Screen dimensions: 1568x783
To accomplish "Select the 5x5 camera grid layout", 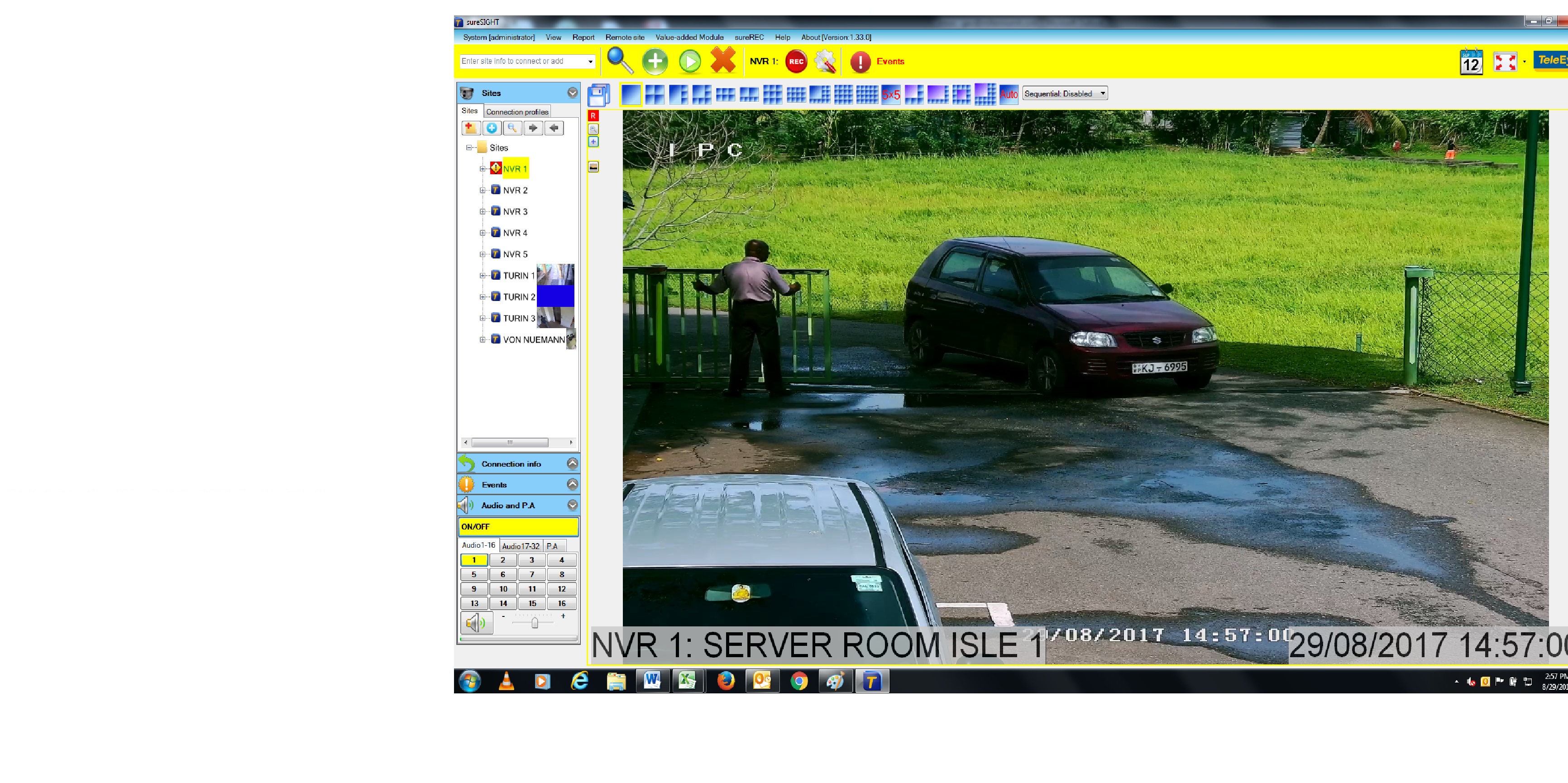I will pos(890,94).
